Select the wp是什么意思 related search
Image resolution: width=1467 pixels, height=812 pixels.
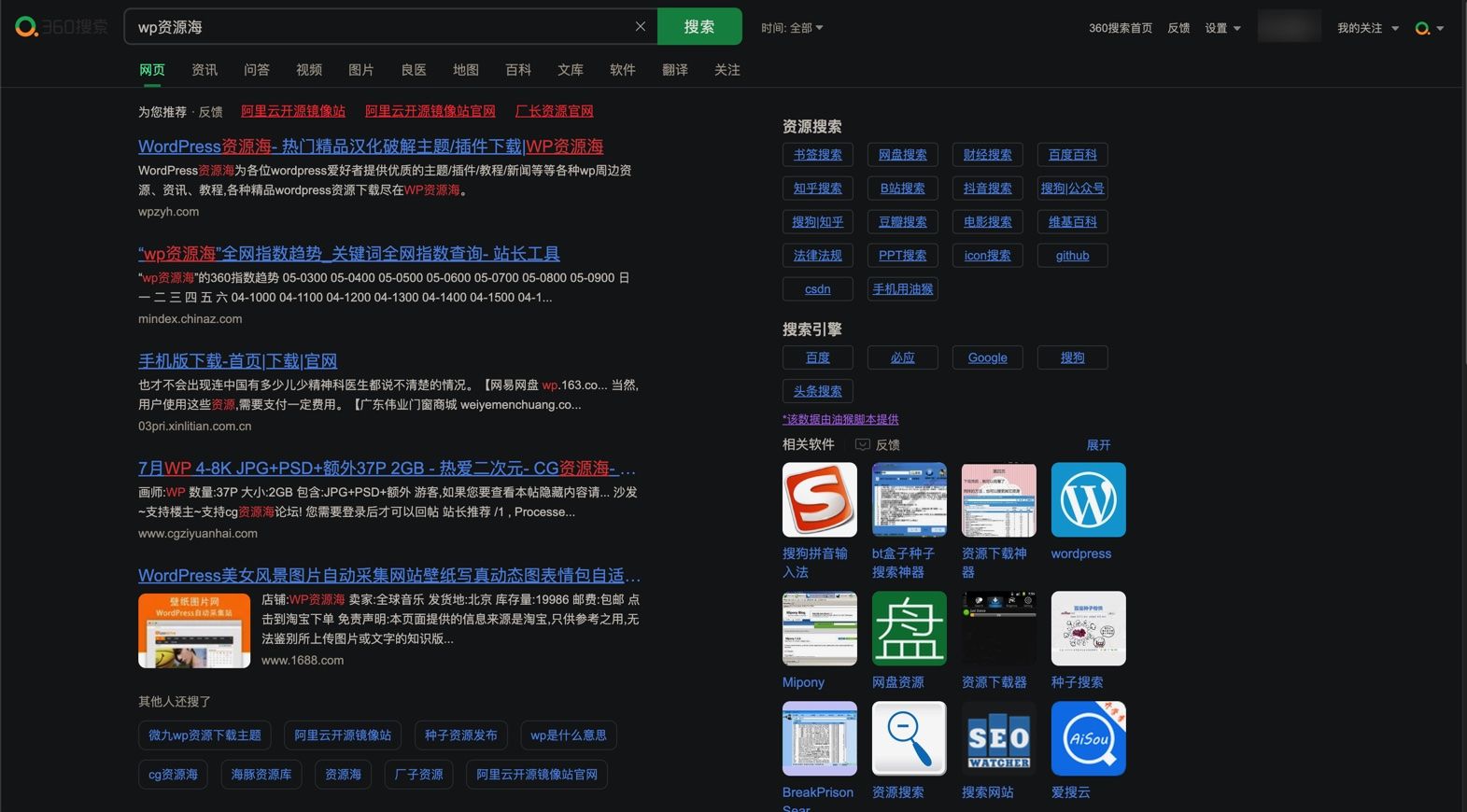tap(569, 735)
